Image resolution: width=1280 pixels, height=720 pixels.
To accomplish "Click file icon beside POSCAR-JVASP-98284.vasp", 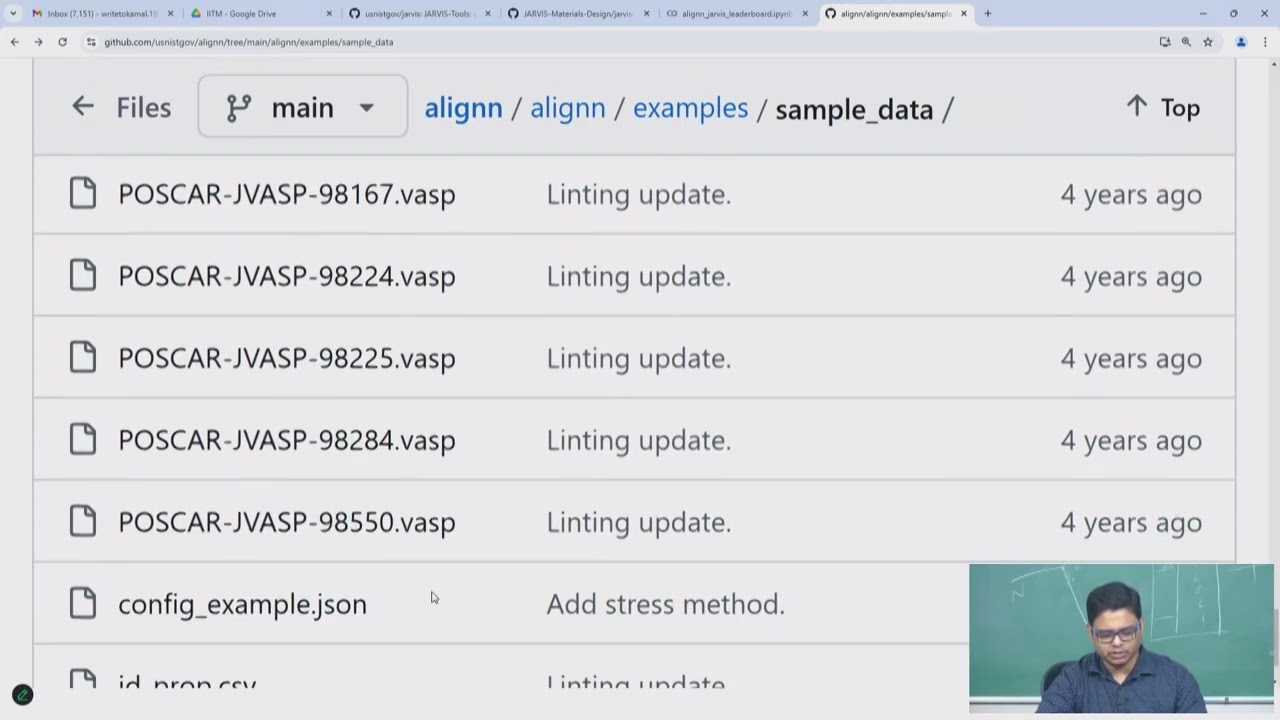I will click(83, 439).
